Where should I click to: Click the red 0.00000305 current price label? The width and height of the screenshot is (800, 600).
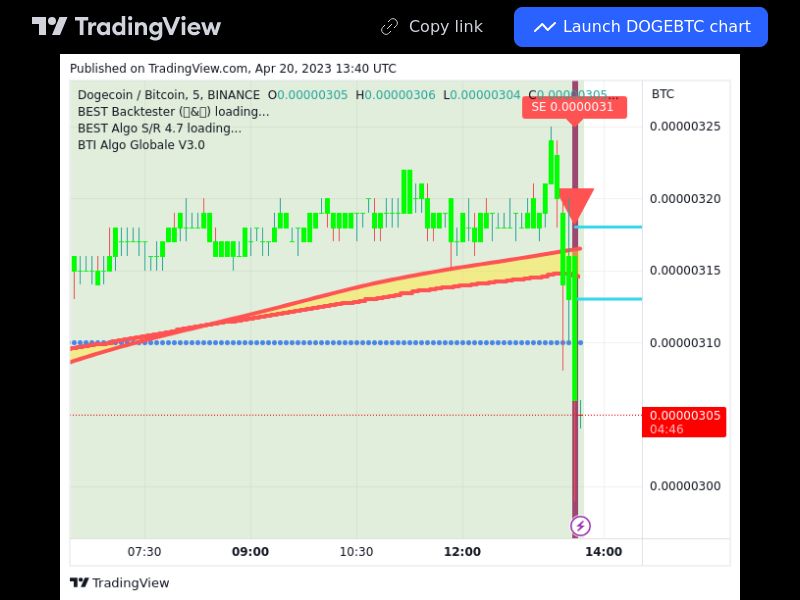coord(684,422)
